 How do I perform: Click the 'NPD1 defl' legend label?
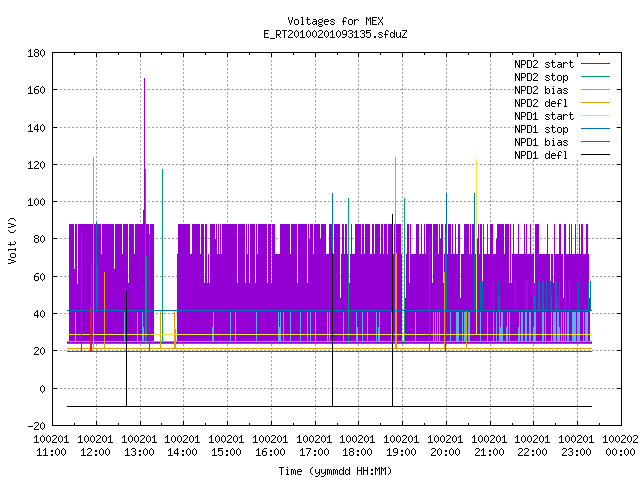(541, 156)
